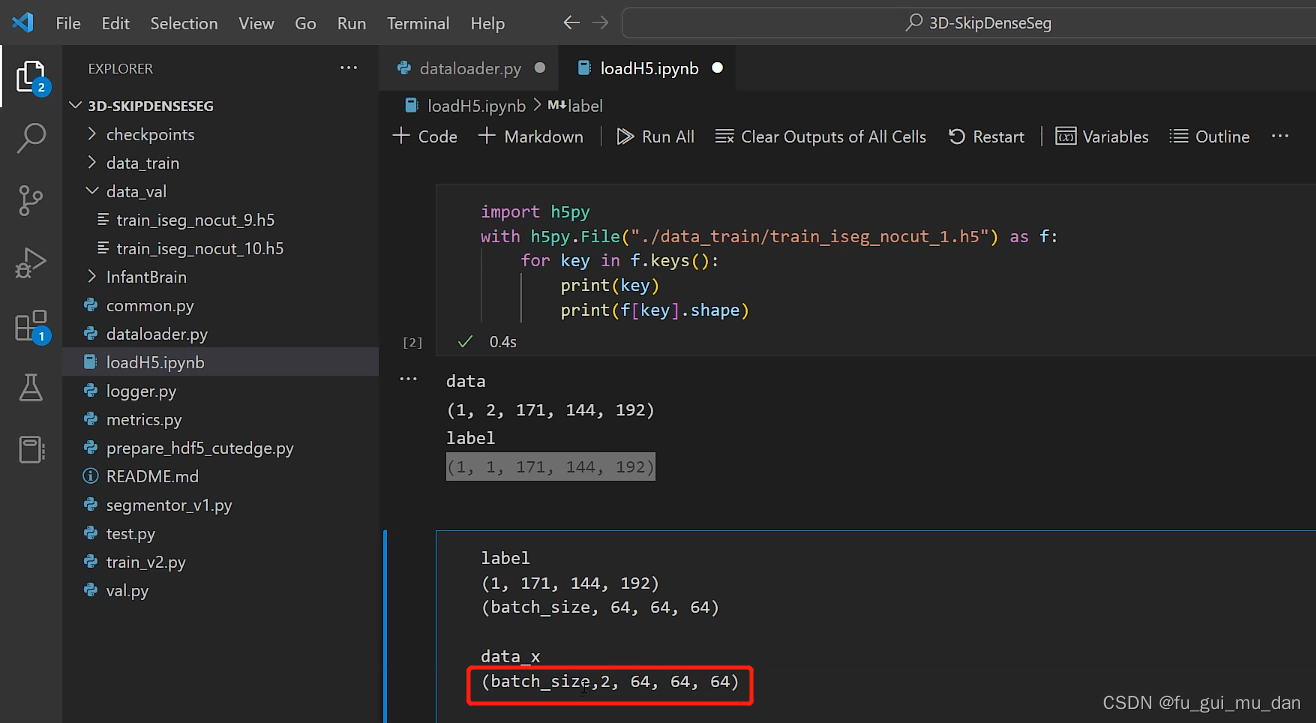The image size is (1316, 723).
Task: Open train_iseg_nocut_10.h5 file
Action: 199,248
